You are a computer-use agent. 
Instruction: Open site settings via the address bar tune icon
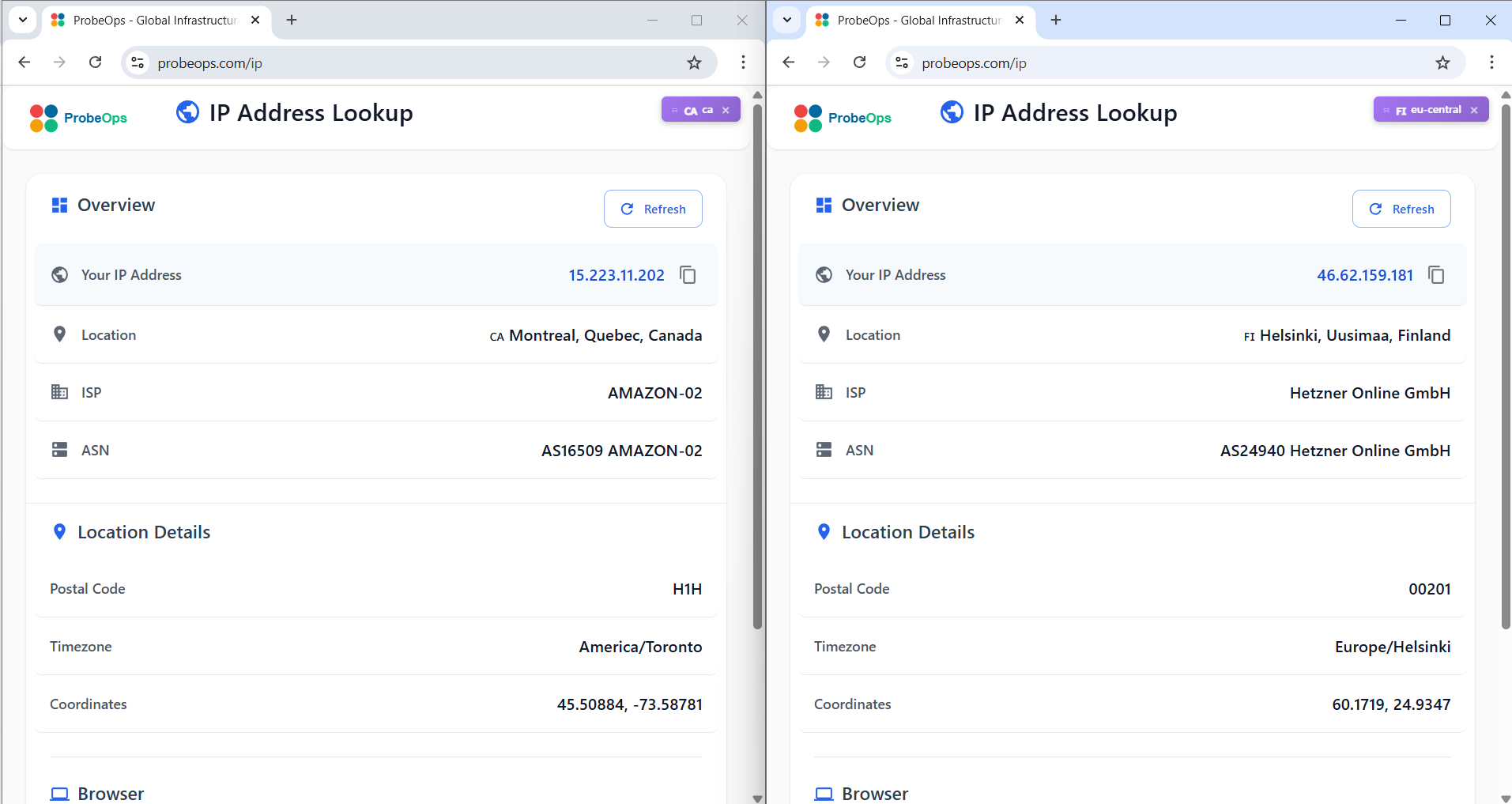point(138,62)
